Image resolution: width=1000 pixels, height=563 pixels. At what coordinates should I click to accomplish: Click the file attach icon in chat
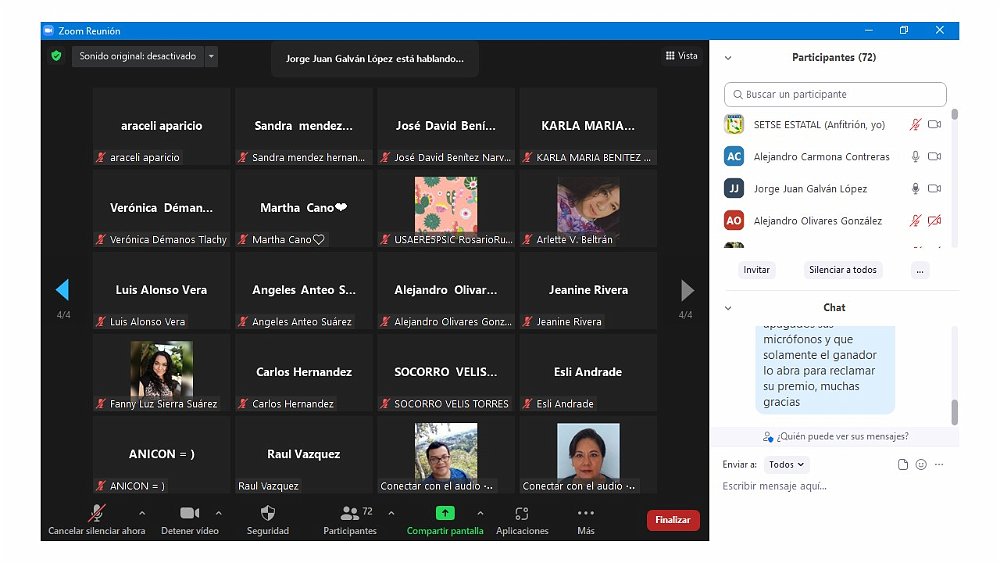(903, 465)
